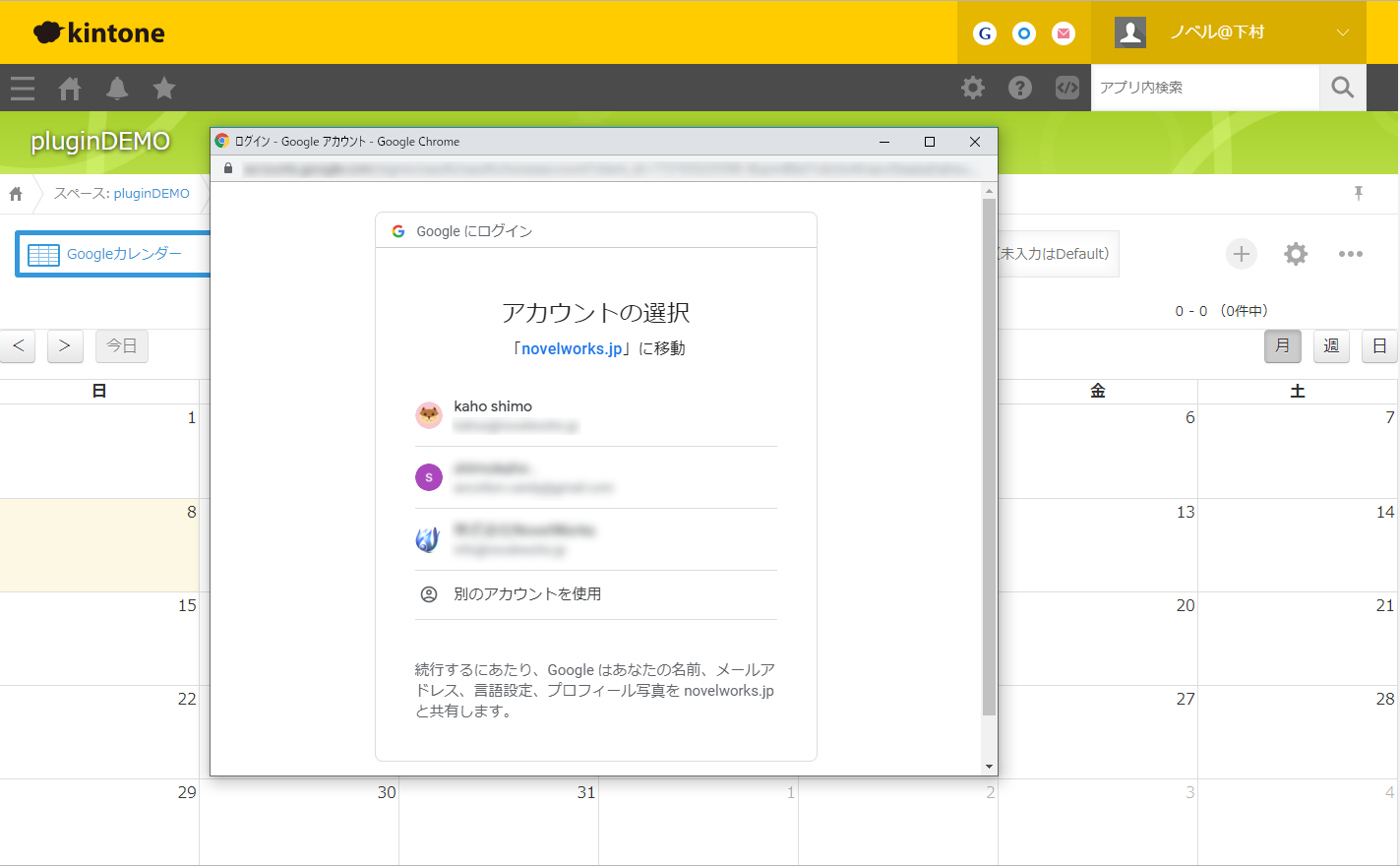Click the Google G icon in header
Viewport: 1400px width, 867px height.
coord(985,33)
